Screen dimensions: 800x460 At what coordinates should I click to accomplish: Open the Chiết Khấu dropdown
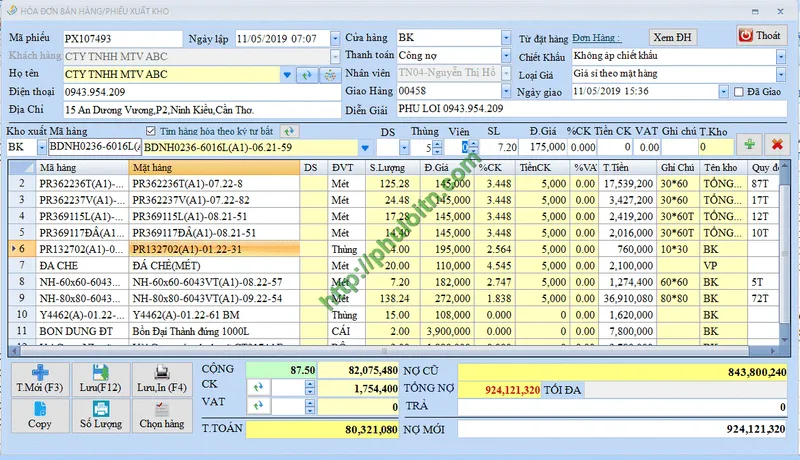tap(781, 56)
